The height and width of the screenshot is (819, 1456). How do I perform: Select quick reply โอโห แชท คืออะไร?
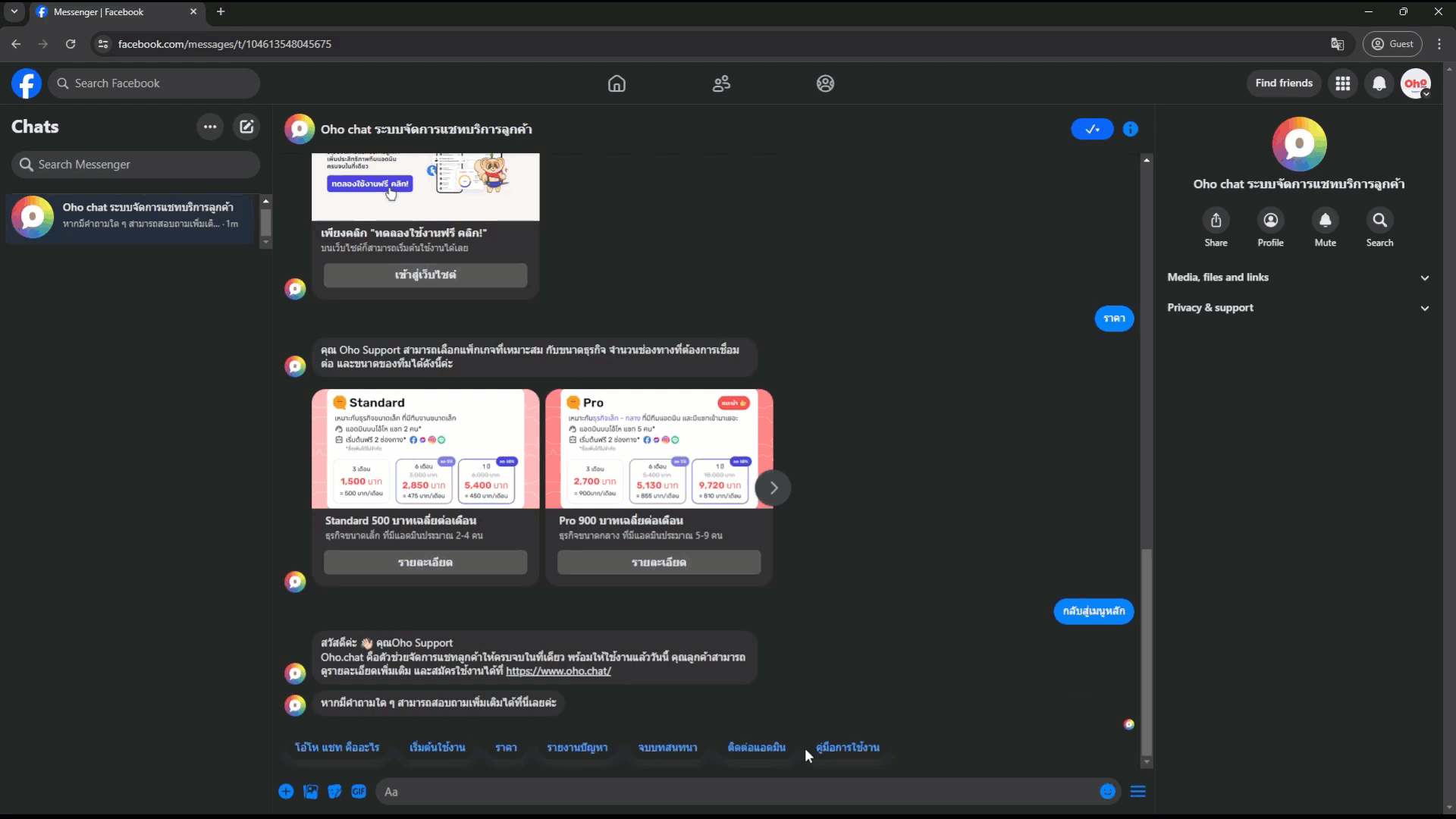pyautogui.click(x=337, y=748)
